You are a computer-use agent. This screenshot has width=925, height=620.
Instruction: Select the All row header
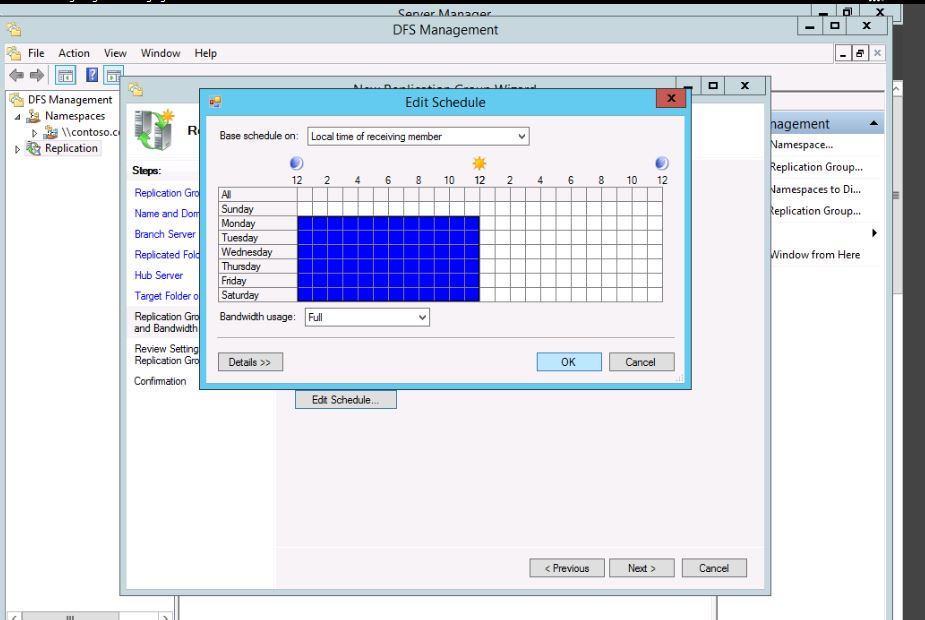click(258, 195)
